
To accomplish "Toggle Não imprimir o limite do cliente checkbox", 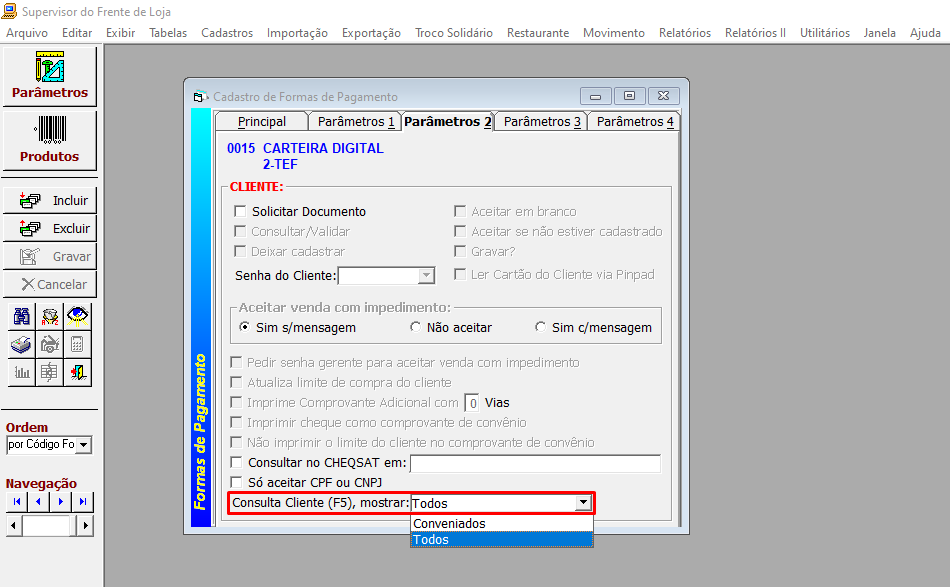I will (x=236, y=442).
